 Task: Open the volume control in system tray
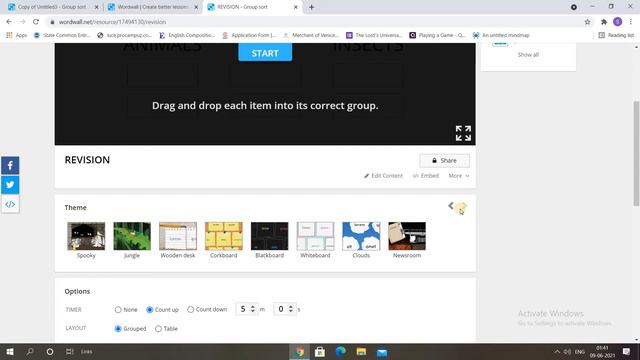[x=567, y=351]
